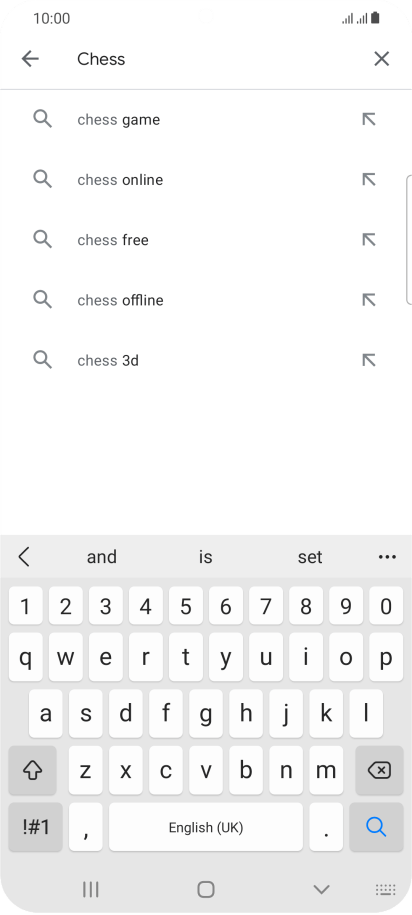Fill search with chess game arrow
412x915 pixels.
click(368, 119)
